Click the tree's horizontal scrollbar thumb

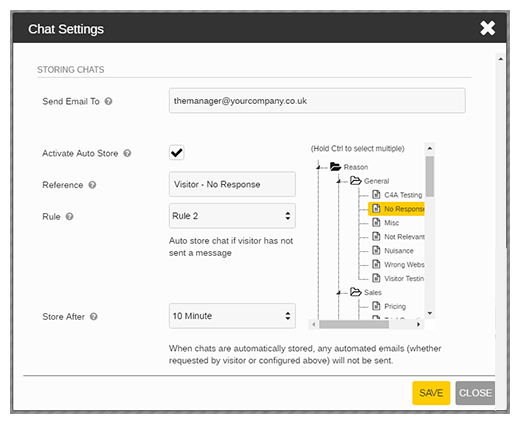354,324
